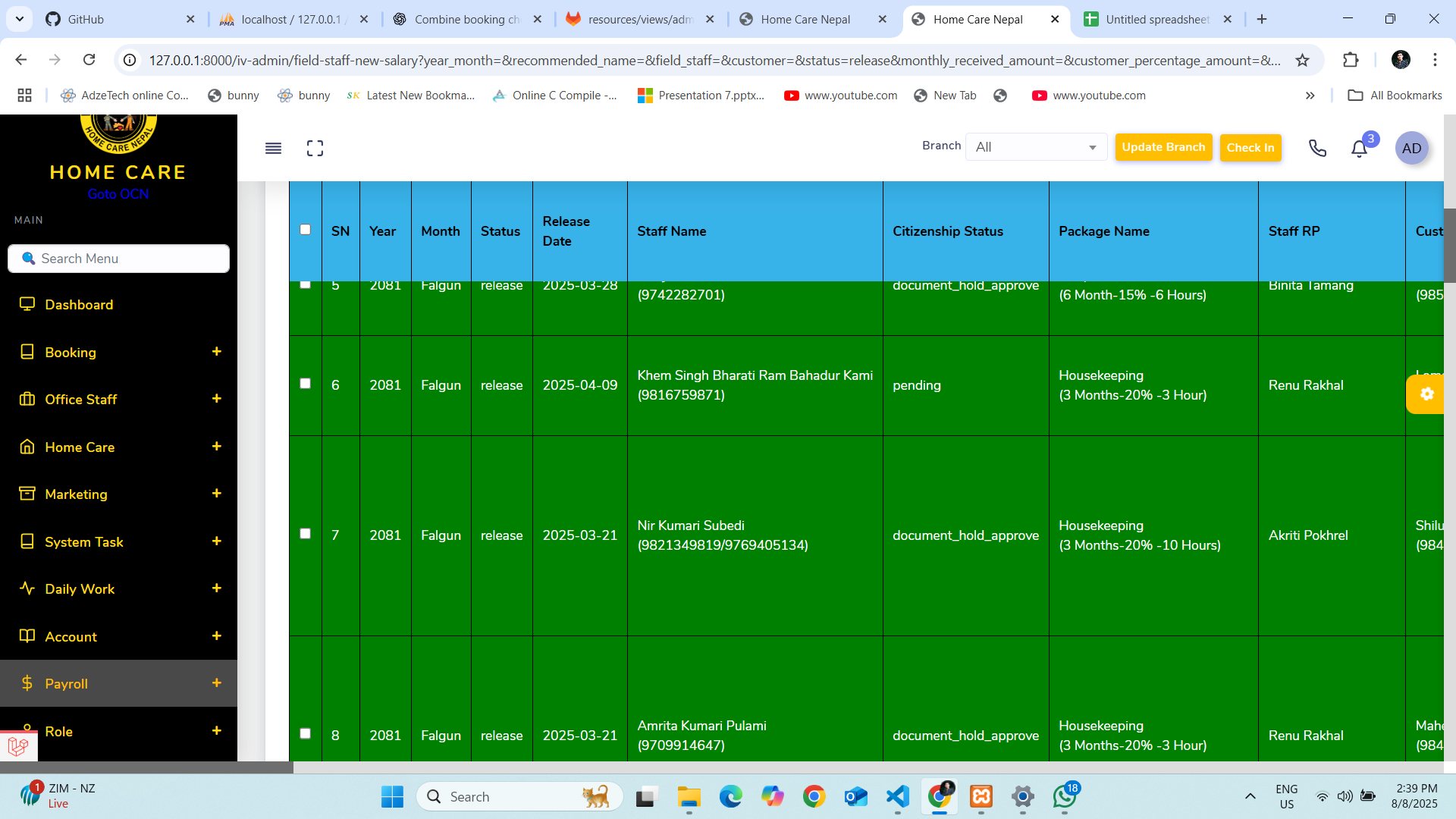Click the Payroll dollar icon

pyautogui.click(x=27, y=683)
